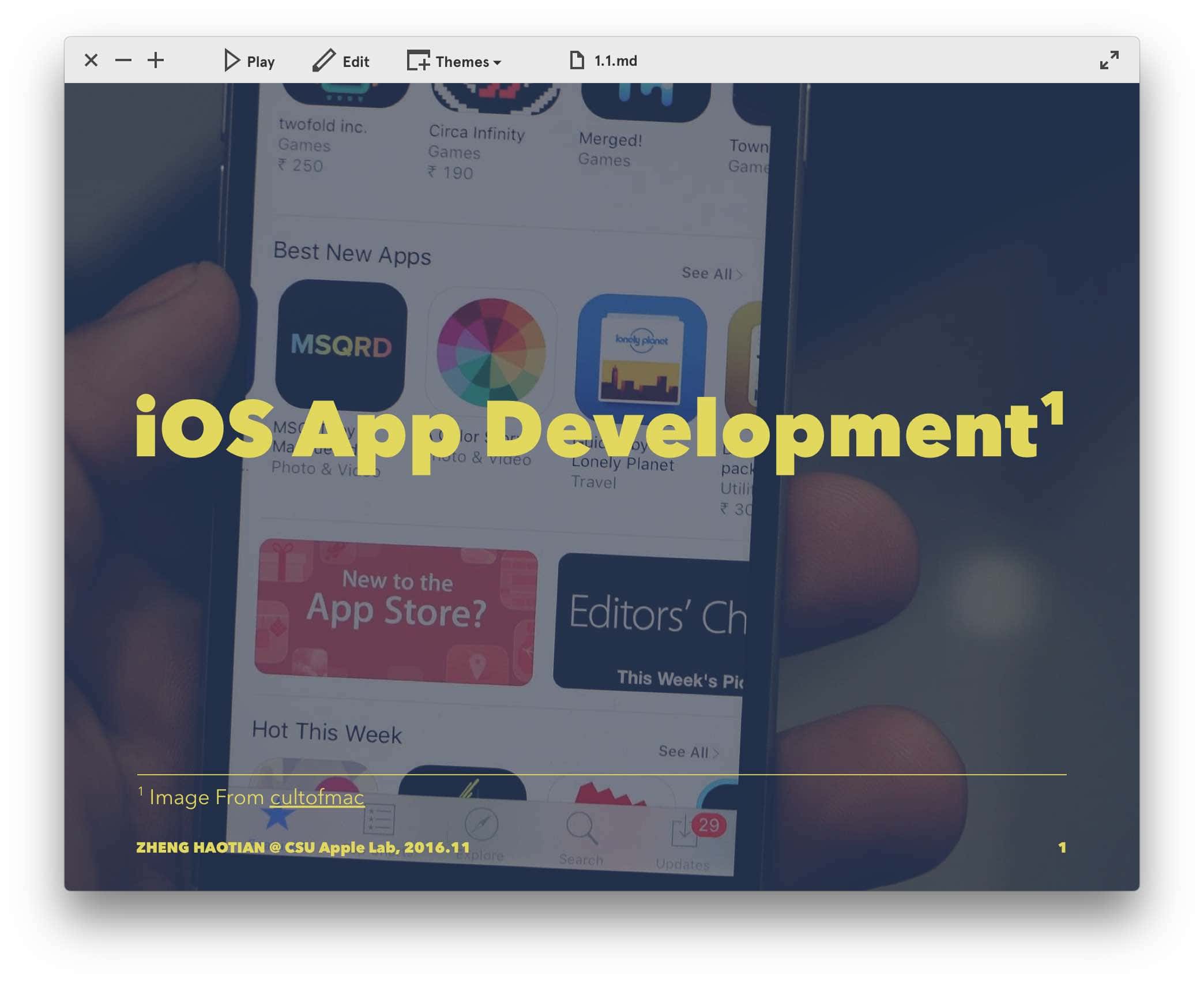Click the minus zoom-out button

point(123,61)
